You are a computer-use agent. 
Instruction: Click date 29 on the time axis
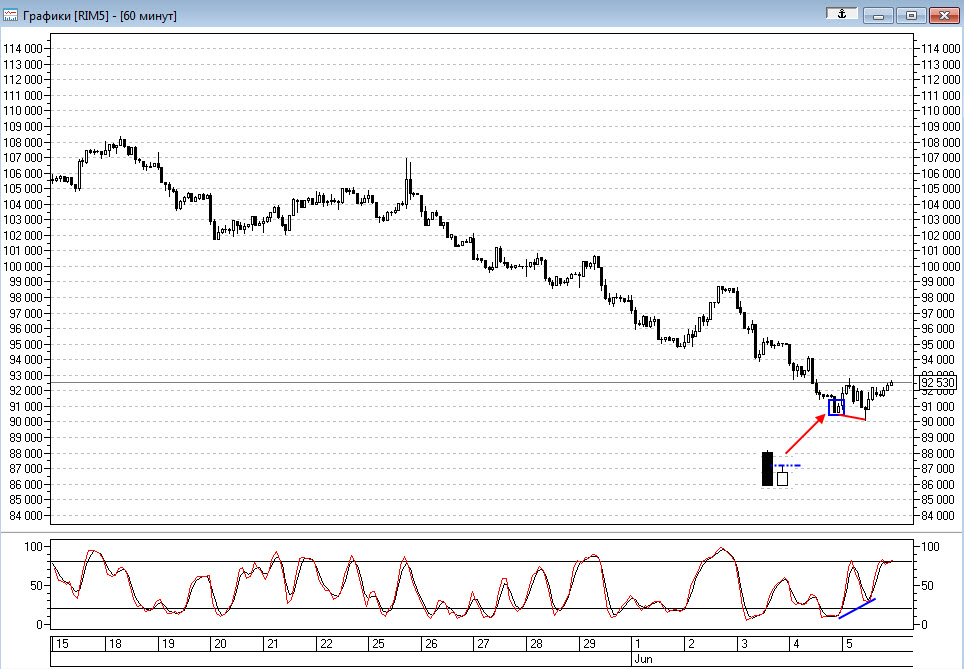coord(590,644)
